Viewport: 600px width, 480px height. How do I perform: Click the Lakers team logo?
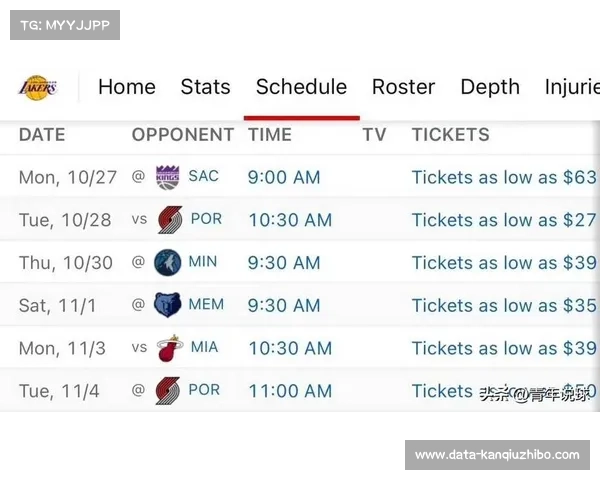tap(37, 88)
